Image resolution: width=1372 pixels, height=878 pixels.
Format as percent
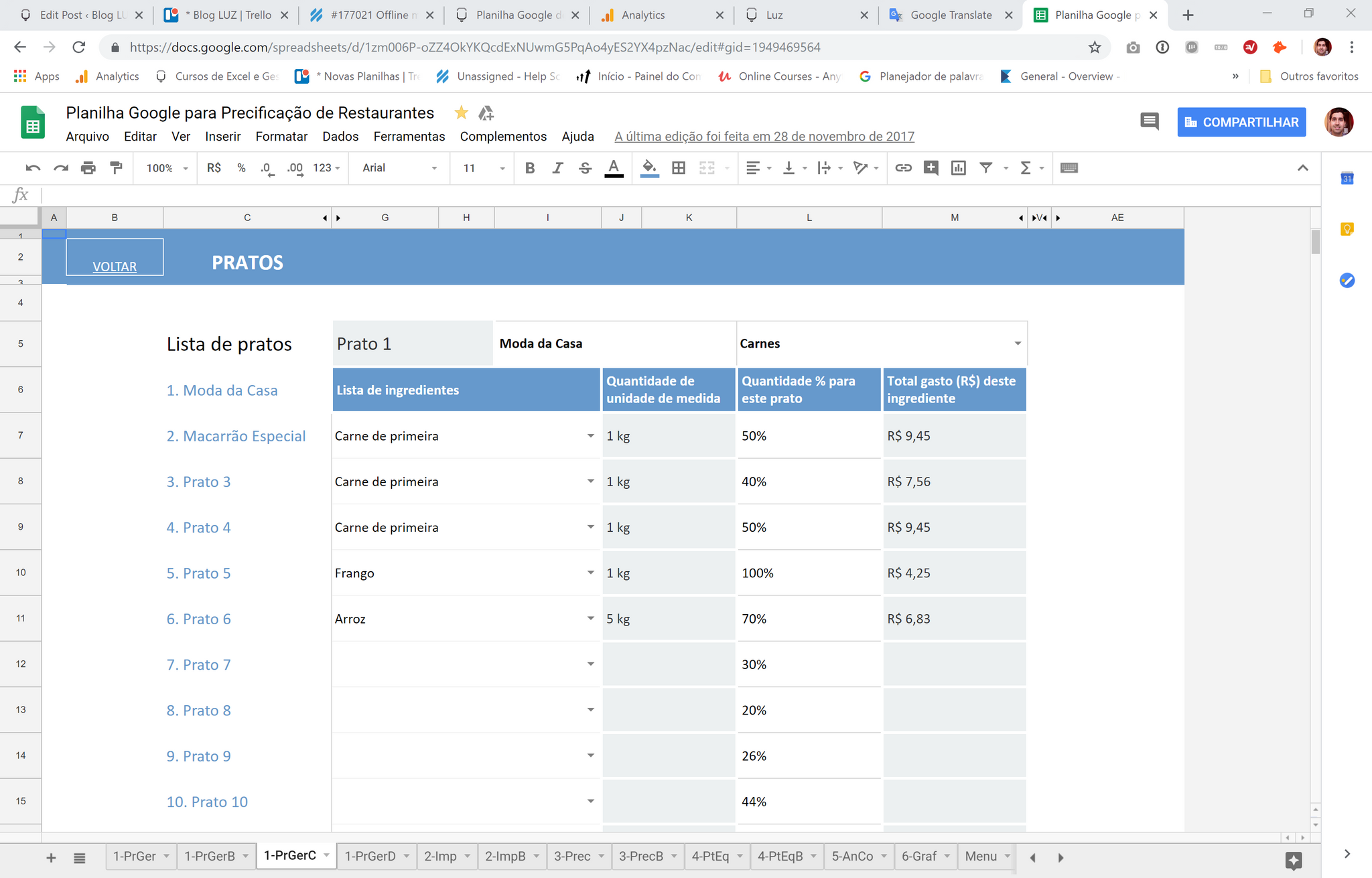click(241, 168)
